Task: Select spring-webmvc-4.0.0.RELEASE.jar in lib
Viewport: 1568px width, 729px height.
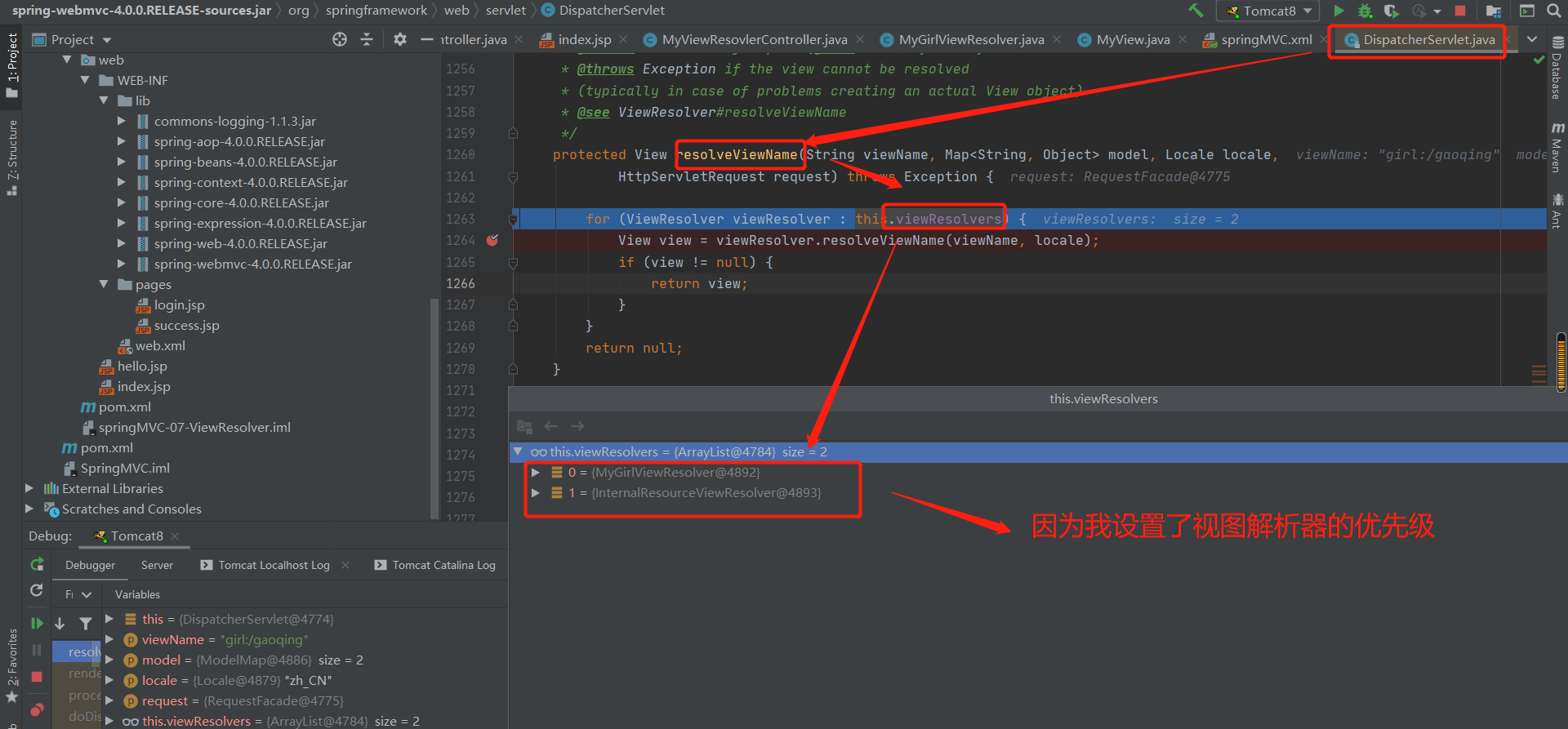Action: click(252, 264)
